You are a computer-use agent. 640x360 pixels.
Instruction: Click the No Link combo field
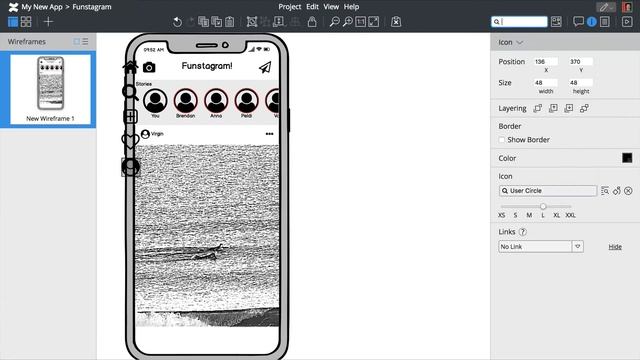point(541,247)
